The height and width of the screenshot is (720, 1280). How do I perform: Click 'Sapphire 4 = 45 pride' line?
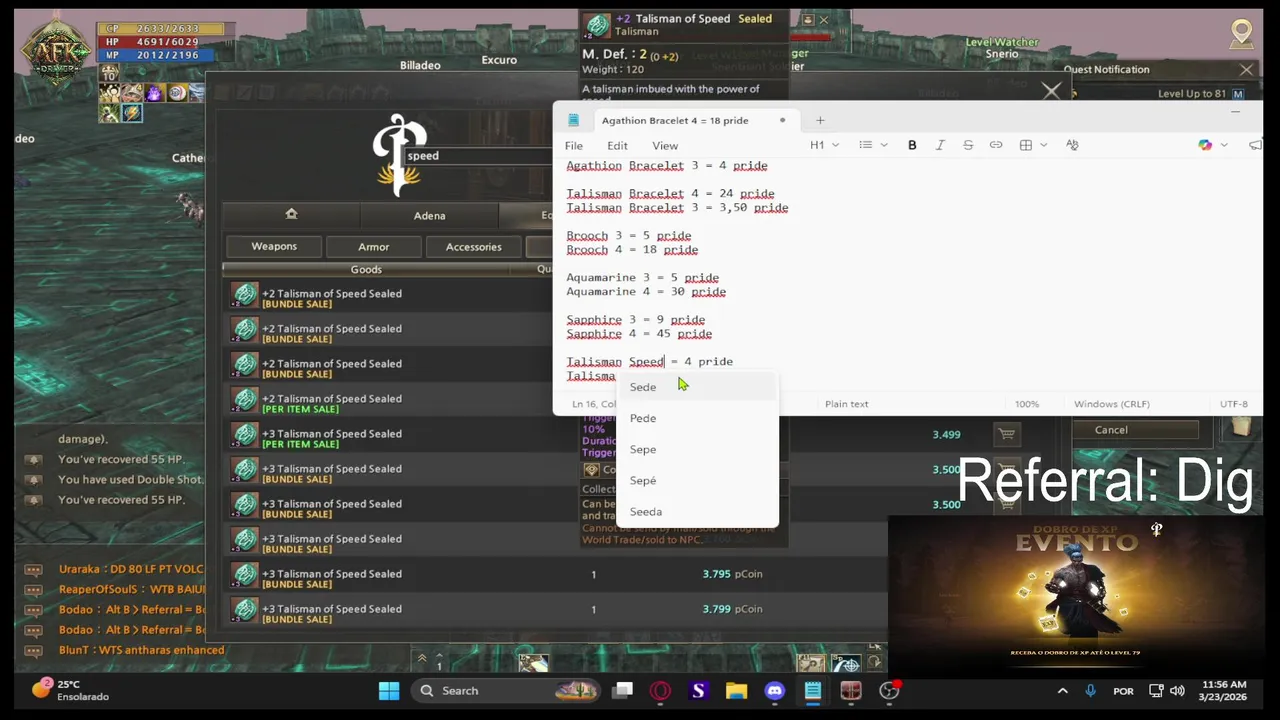(639, 334)
